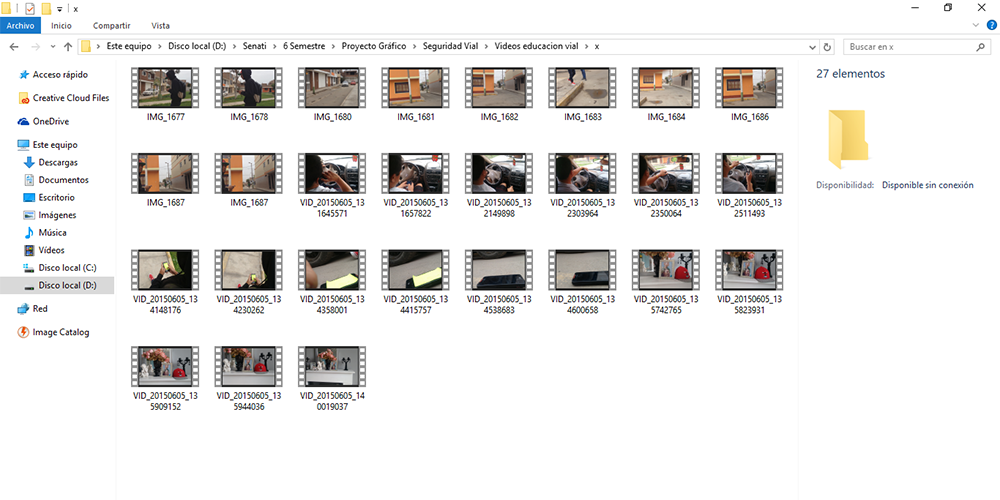
Task: Open Acceso rápido in the sidebar
Action: [54, 75]
